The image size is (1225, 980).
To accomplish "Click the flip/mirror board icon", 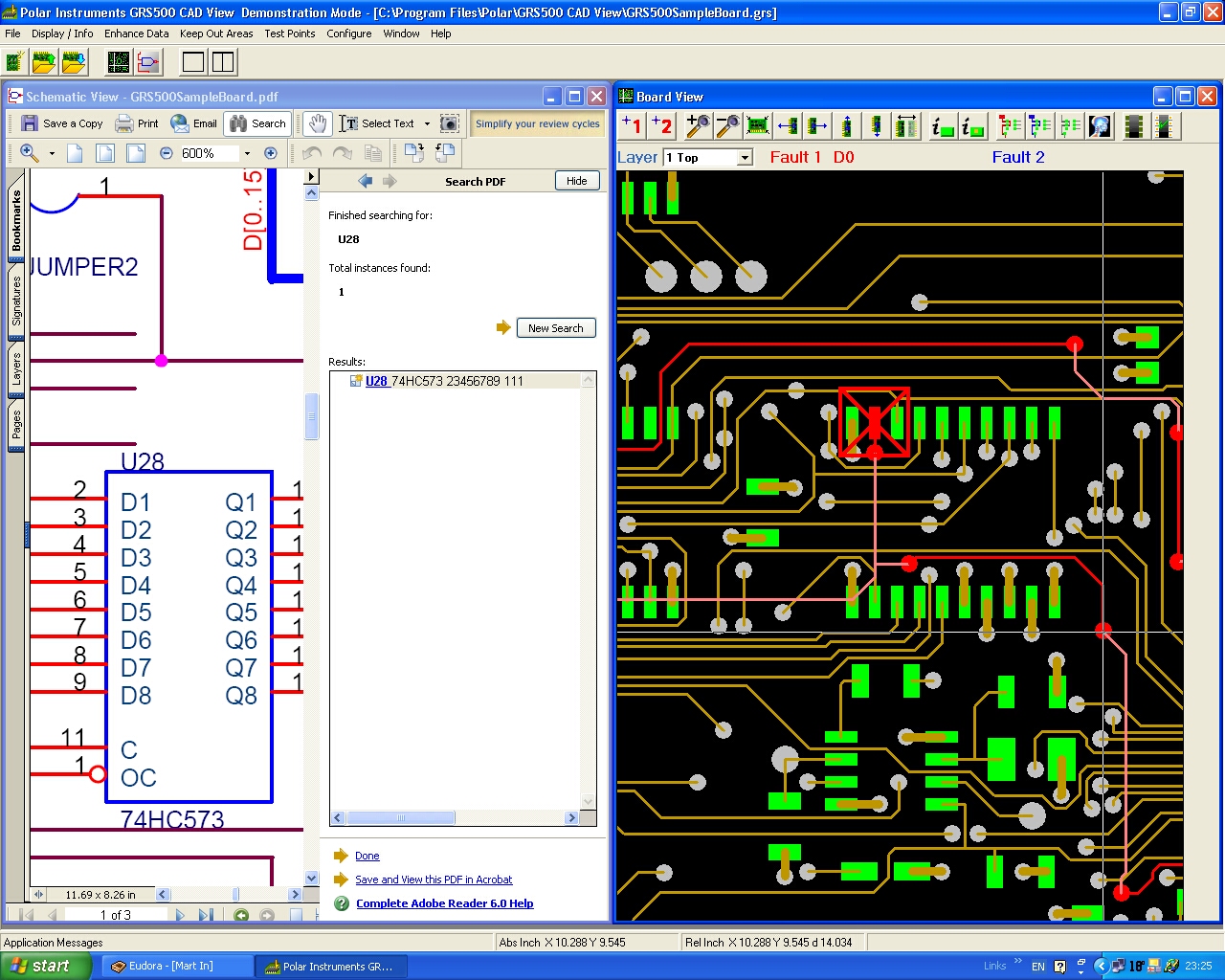I will pyautogui.click(x=906, y=125).
